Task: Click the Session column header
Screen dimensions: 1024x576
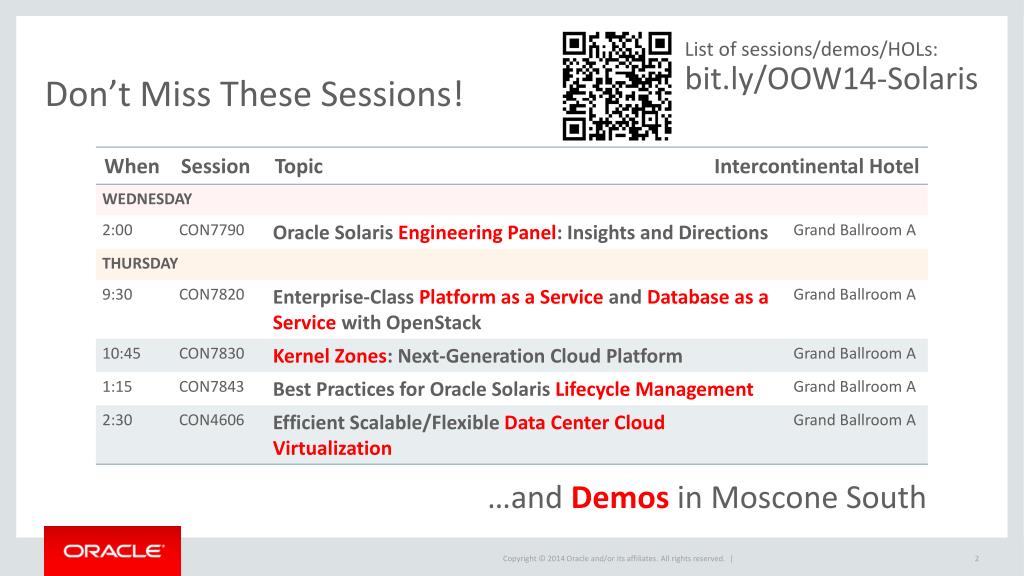Action: [216, 167]
